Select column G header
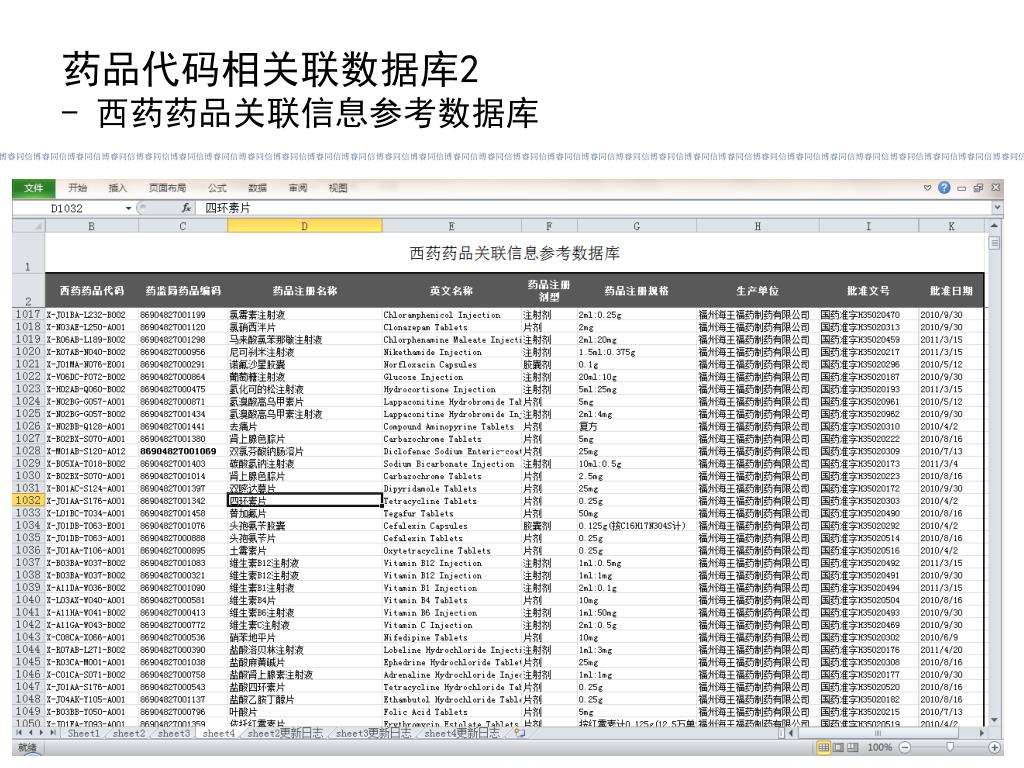1024x768 pixels. point(637,226)
